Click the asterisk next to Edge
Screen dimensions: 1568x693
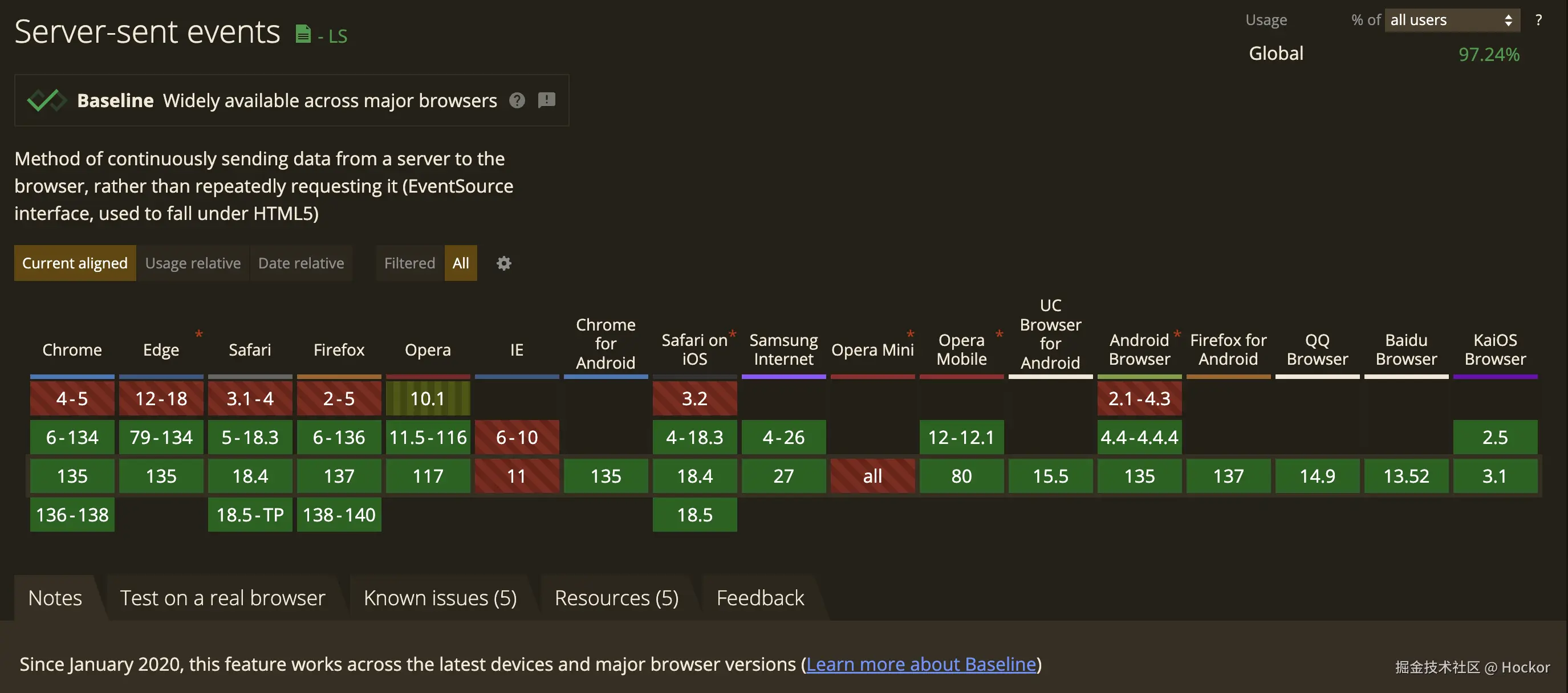pyautogui.click(x=198, y=334)
